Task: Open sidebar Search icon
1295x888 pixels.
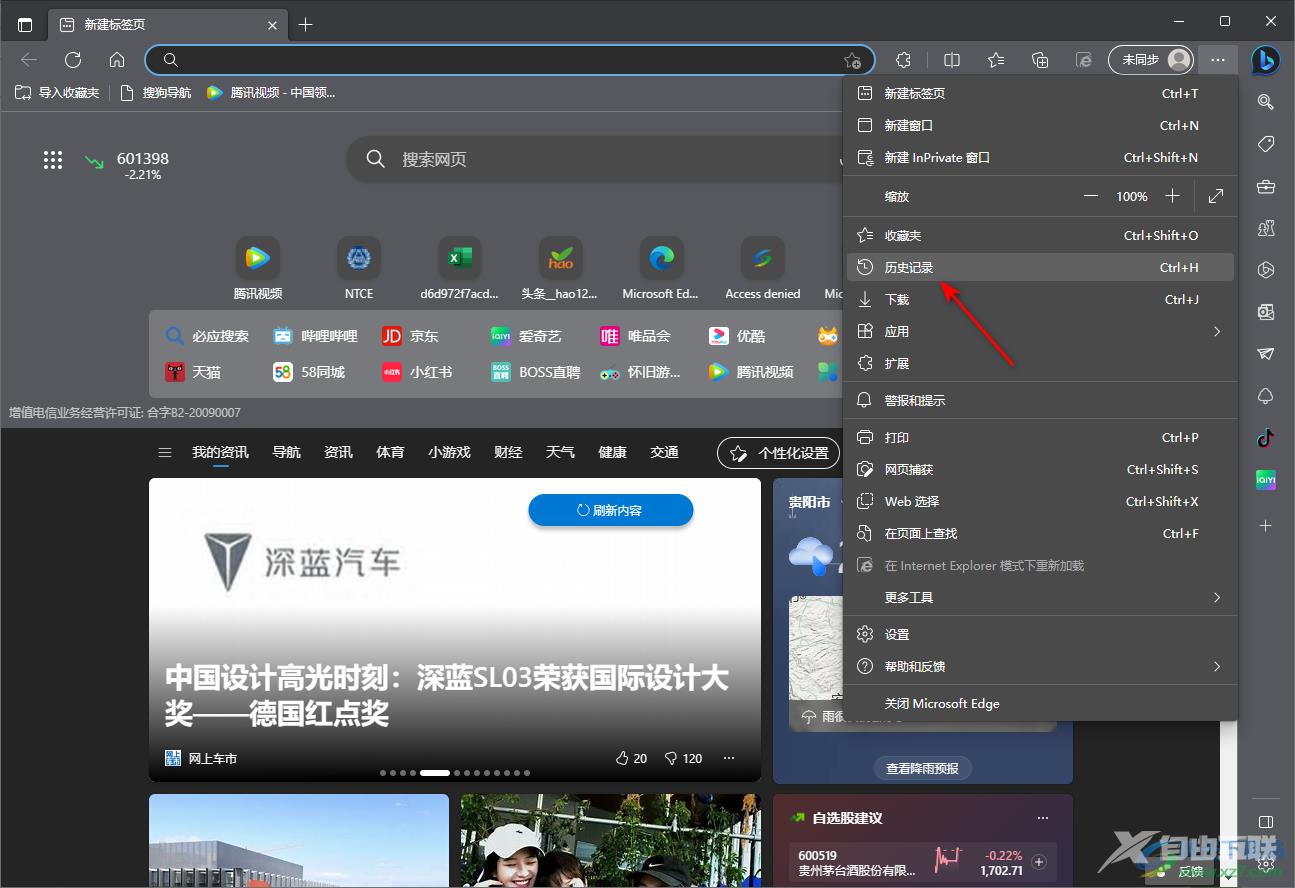Action: (x=1266, y=102)
